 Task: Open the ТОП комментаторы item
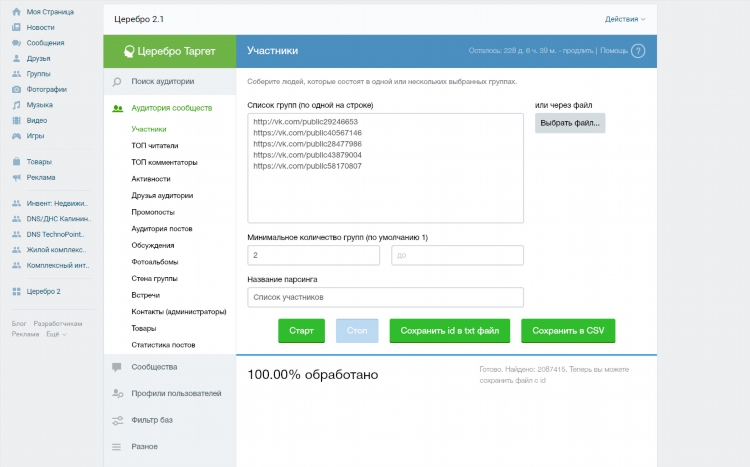pos(164,162)
